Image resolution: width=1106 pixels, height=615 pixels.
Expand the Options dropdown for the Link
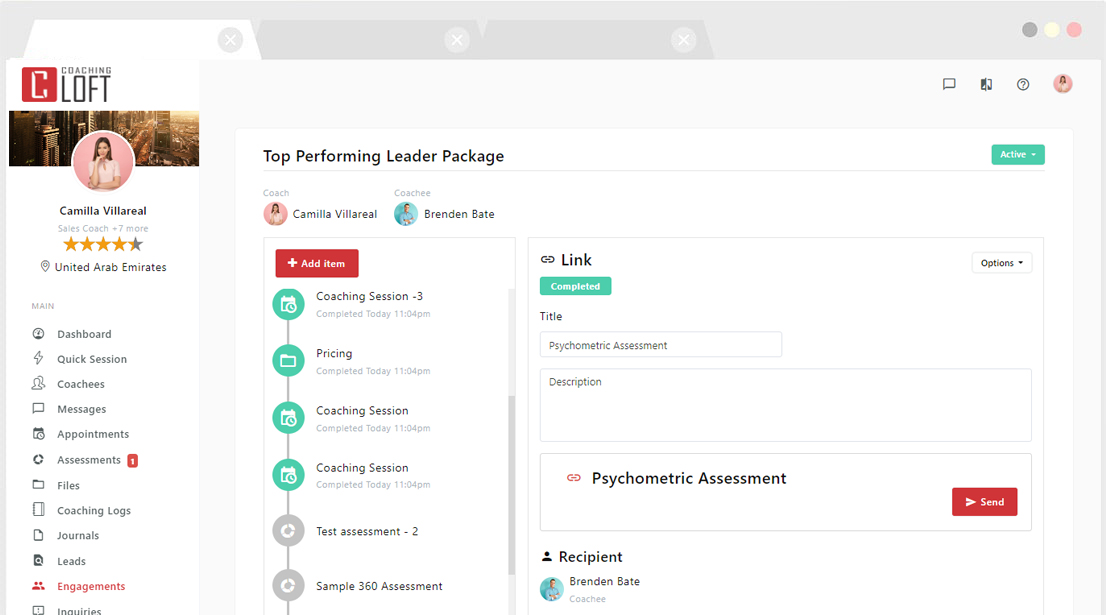1001,262
